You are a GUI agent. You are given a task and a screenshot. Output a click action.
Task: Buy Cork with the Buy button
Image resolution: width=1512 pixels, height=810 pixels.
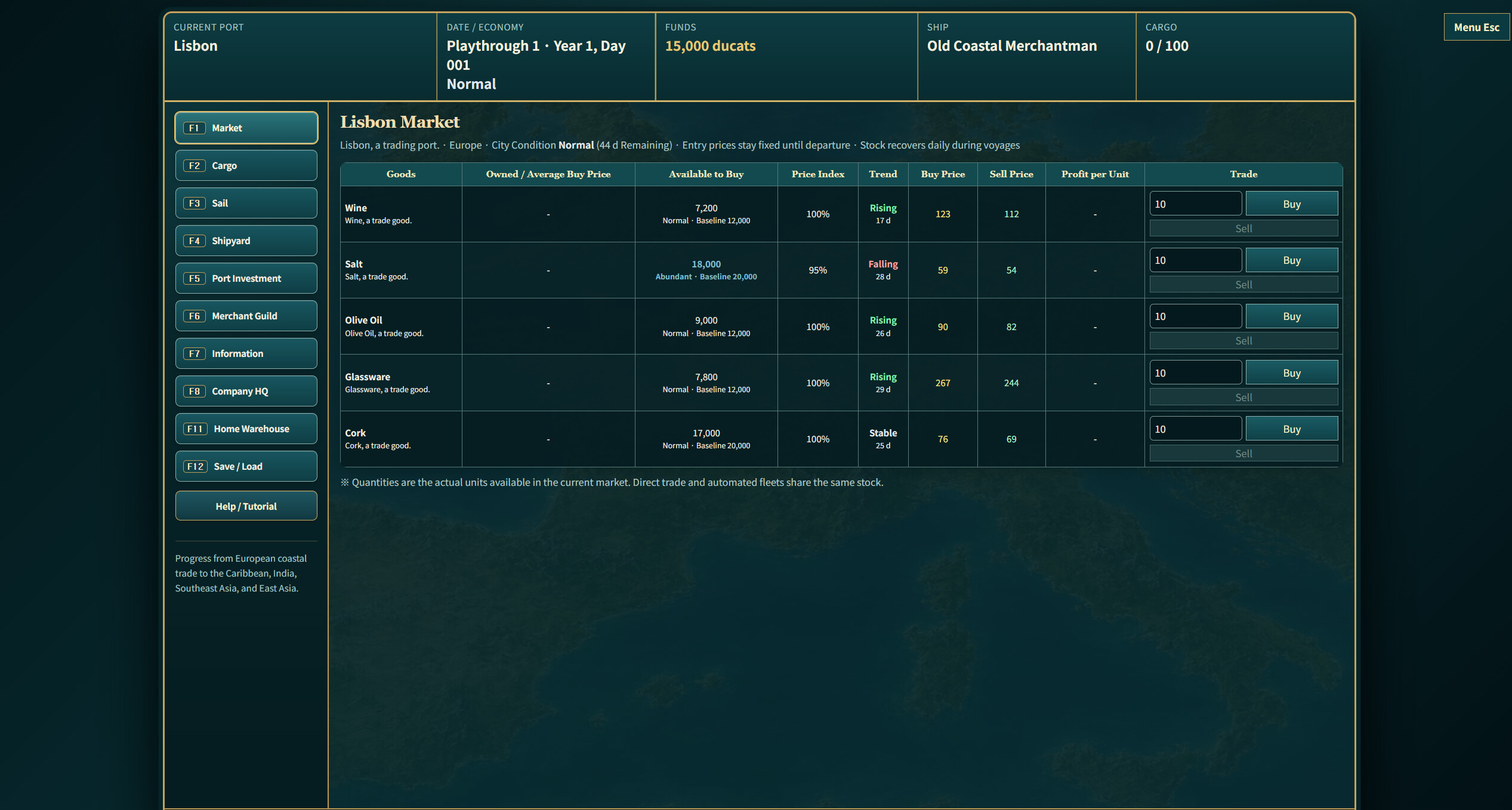[x=1291, y=429]
